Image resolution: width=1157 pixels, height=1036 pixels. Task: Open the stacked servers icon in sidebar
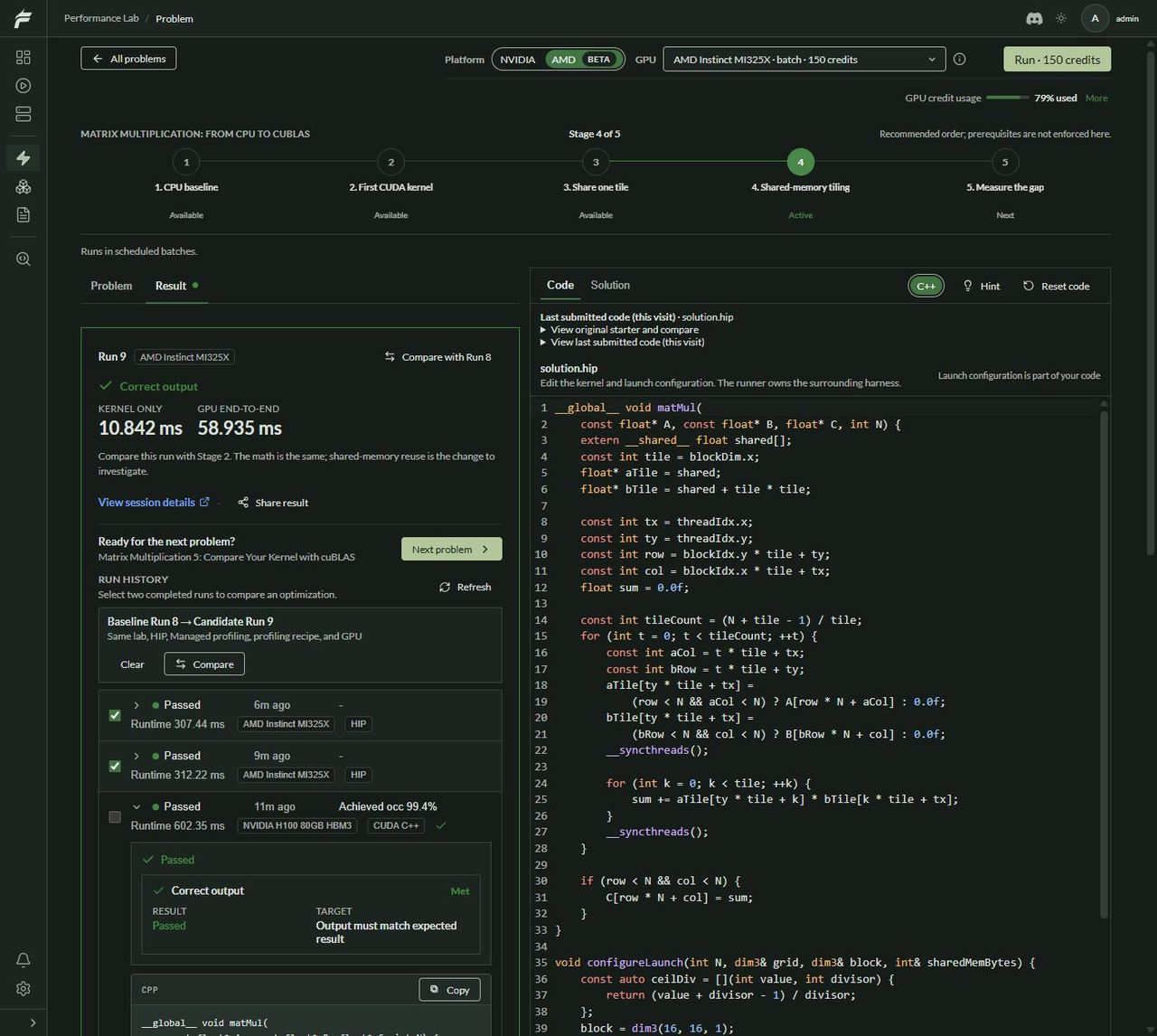pyautogui.click(x=24, y=114)
